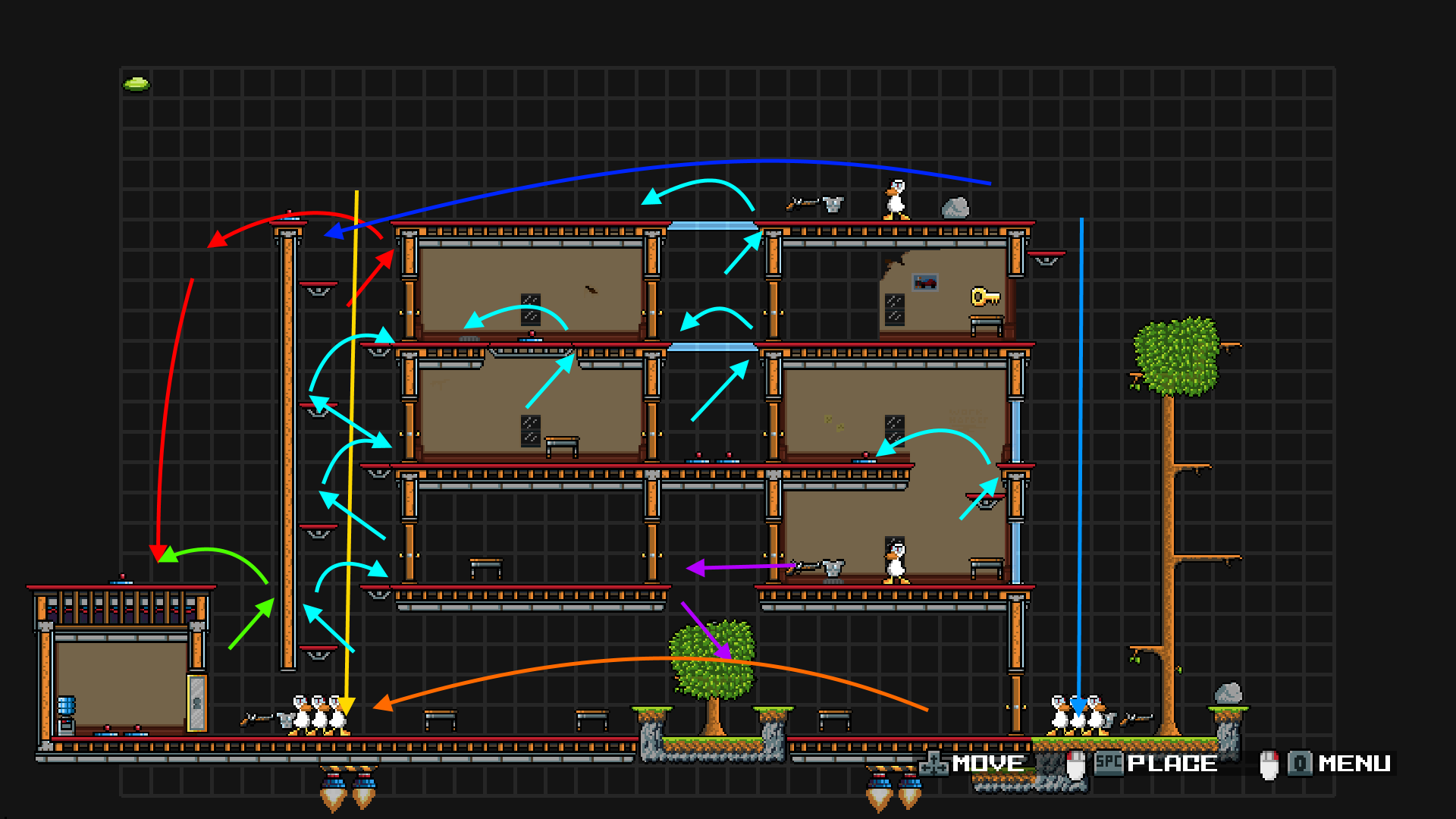Click the SPC key icon beside PLACE

(x=1108, y=762)
